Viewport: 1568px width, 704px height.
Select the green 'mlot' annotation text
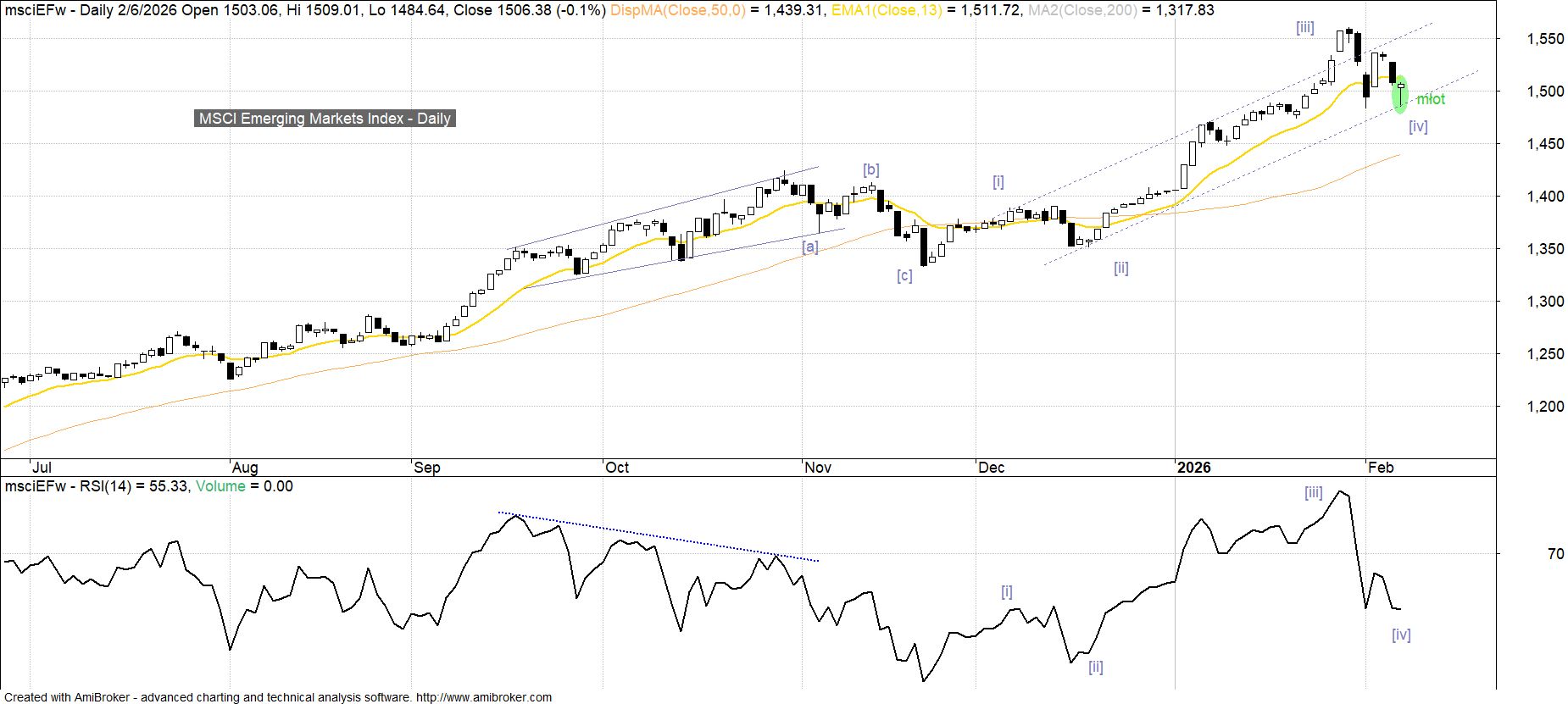click(1431, 99)
